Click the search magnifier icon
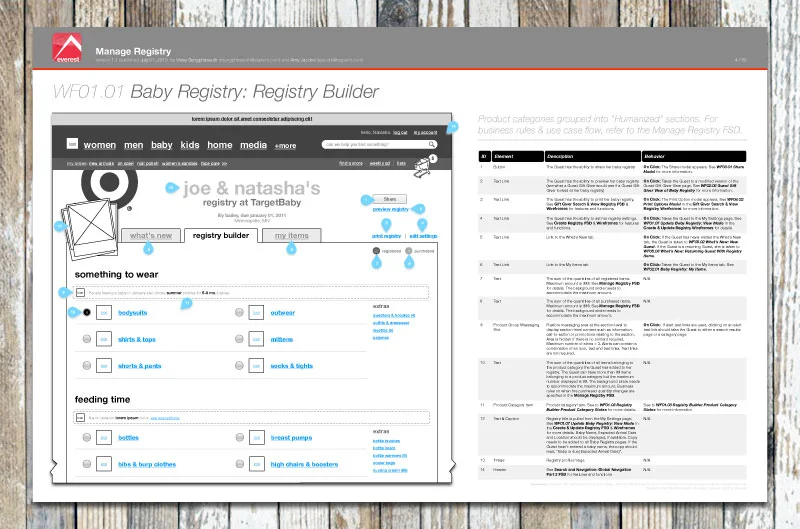The image size is (800, 529). click(432, 144)
